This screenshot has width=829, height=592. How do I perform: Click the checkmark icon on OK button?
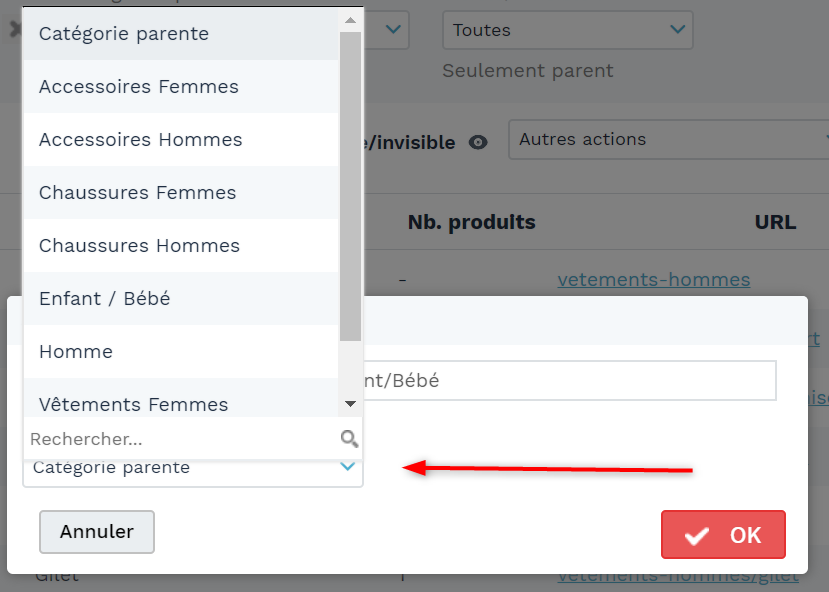coord(697,536)
